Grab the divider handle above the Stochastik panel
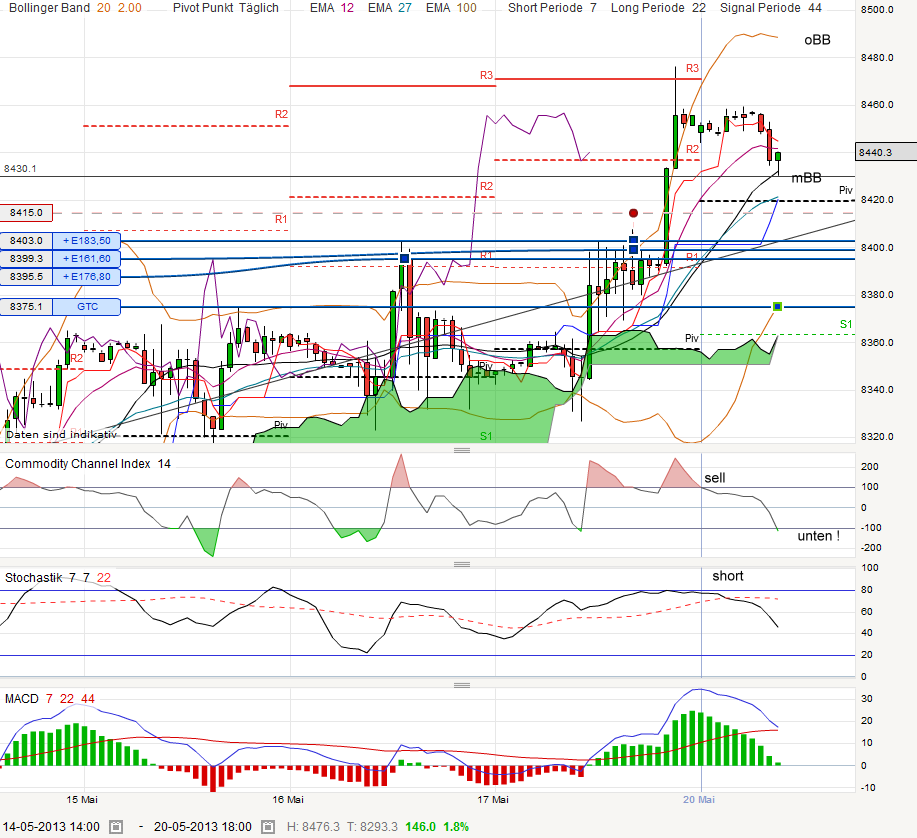 click(462, 564)
